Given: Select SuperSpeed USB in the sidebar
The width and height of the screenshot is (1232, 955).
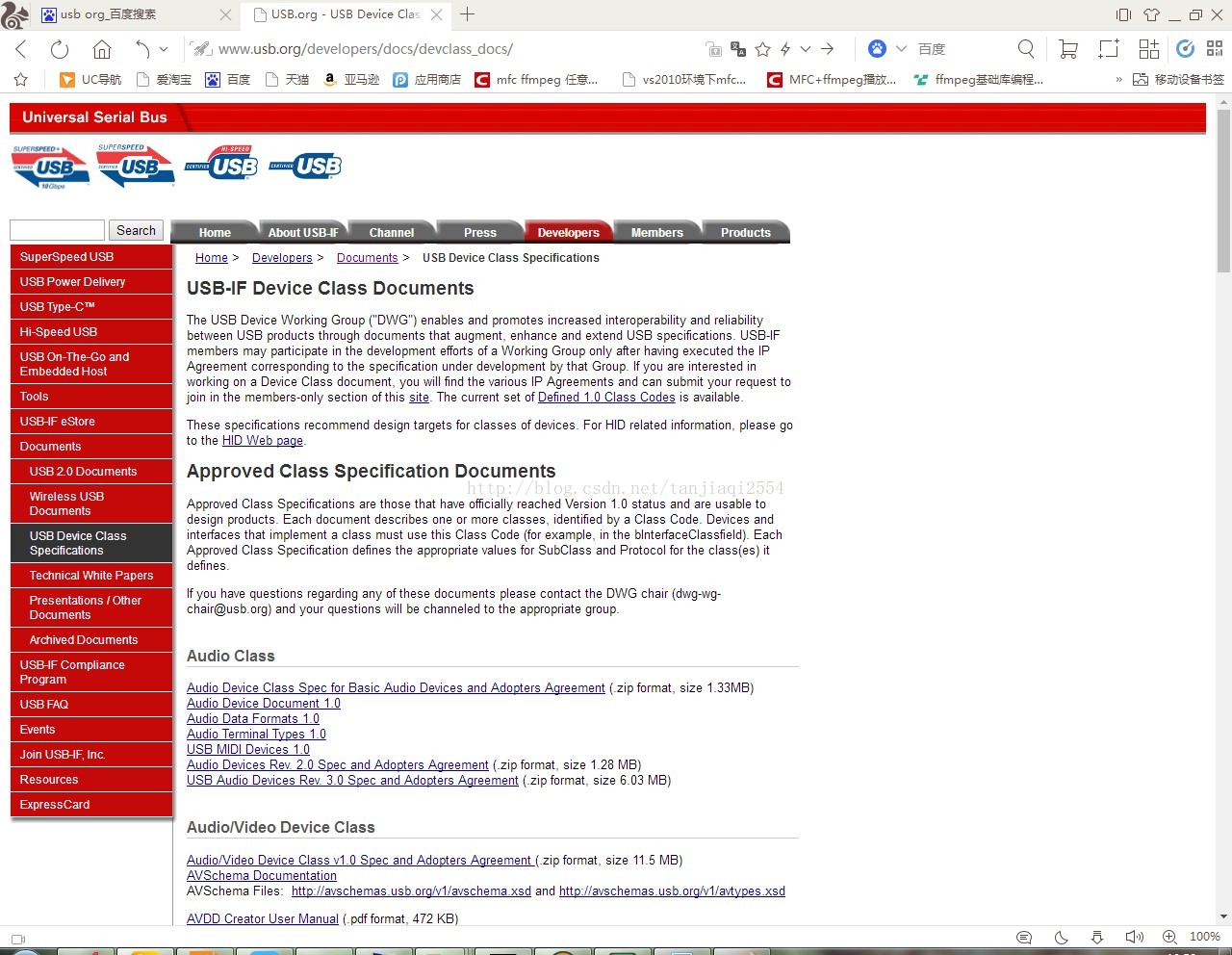Looking at the screenshot, I should (91, 257).
